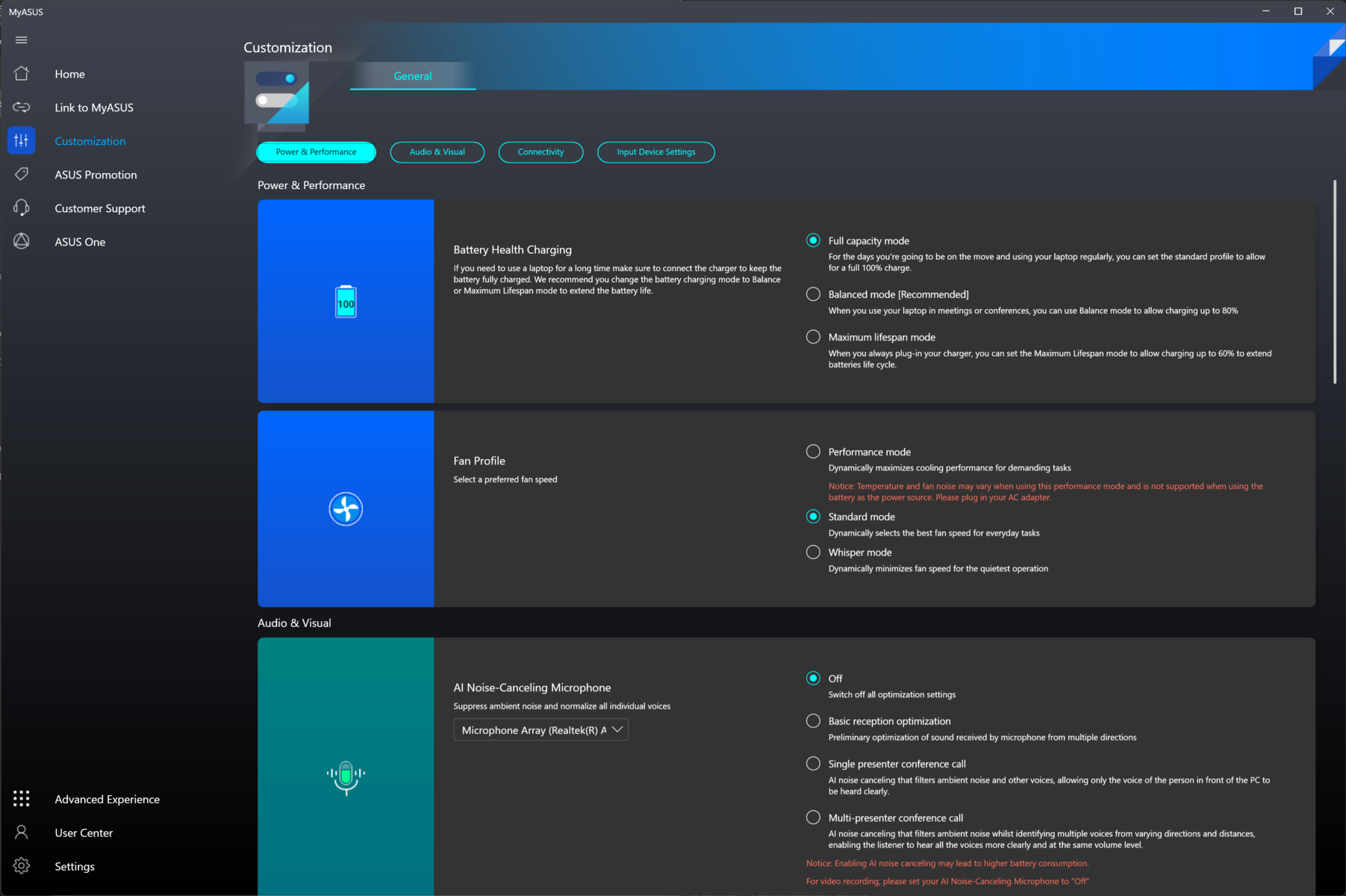Open Customer Support page

tap(100, 208)
